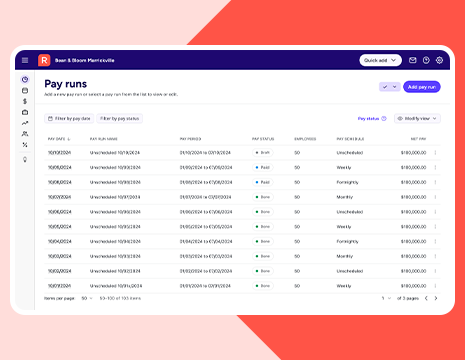Screen dimensions: 465x360
Task: Select the pay runs clock sidebar icon
Action: (25, 79)
